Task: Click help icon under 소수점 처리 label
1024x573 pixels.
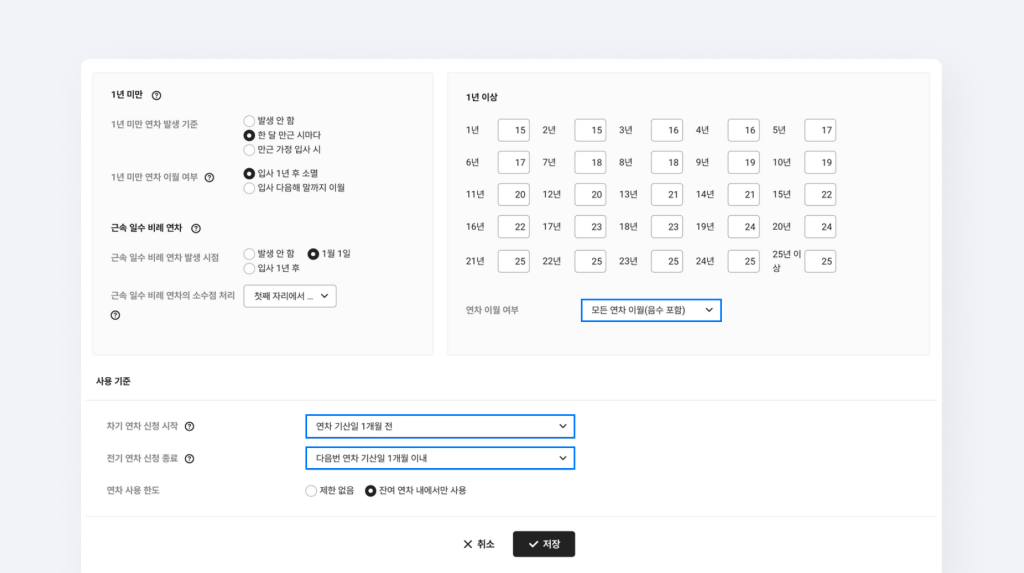Action: tap(115, 315)
